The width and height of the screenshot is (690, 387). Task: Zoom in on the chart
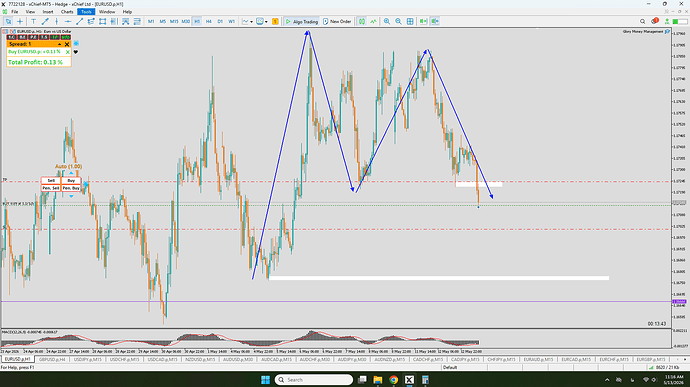coord(387,21)
